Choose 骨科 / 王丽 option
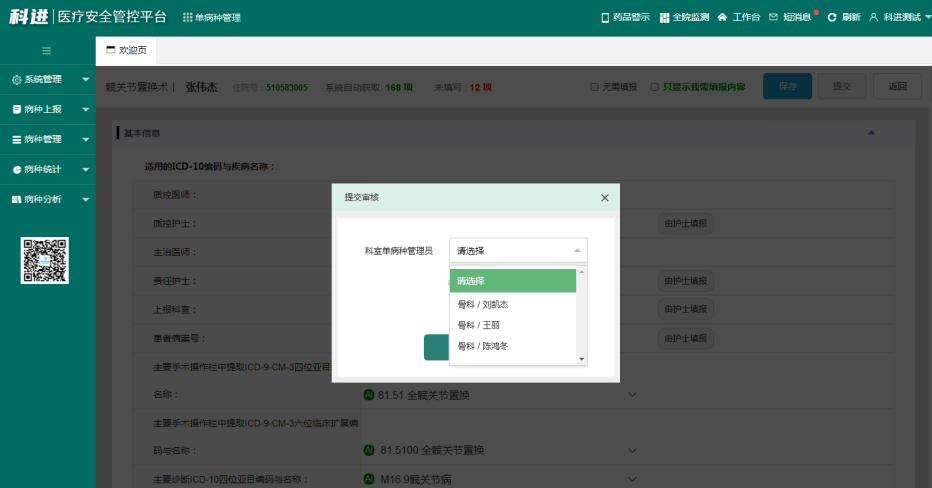This screenshot has width=932, height=488. [477, 325]
